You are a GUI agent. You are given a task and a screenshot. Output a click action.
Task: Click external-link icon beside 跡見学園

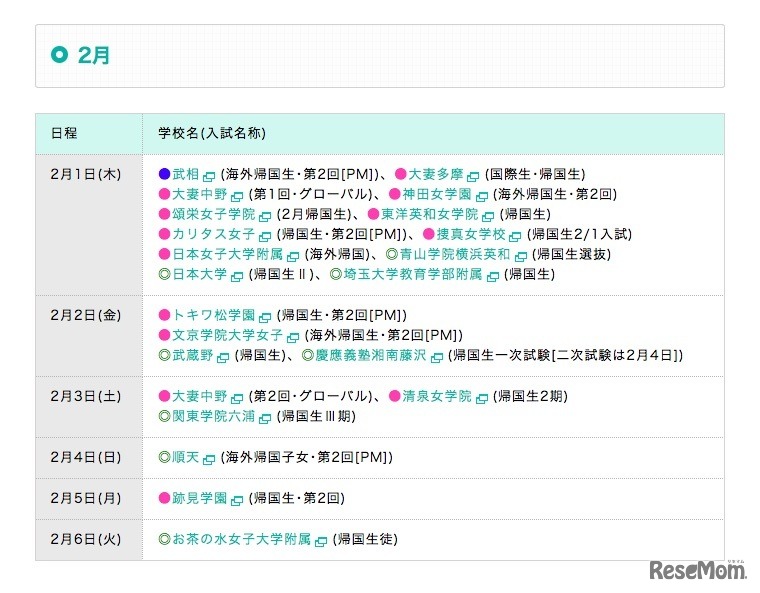coord(237,500)
